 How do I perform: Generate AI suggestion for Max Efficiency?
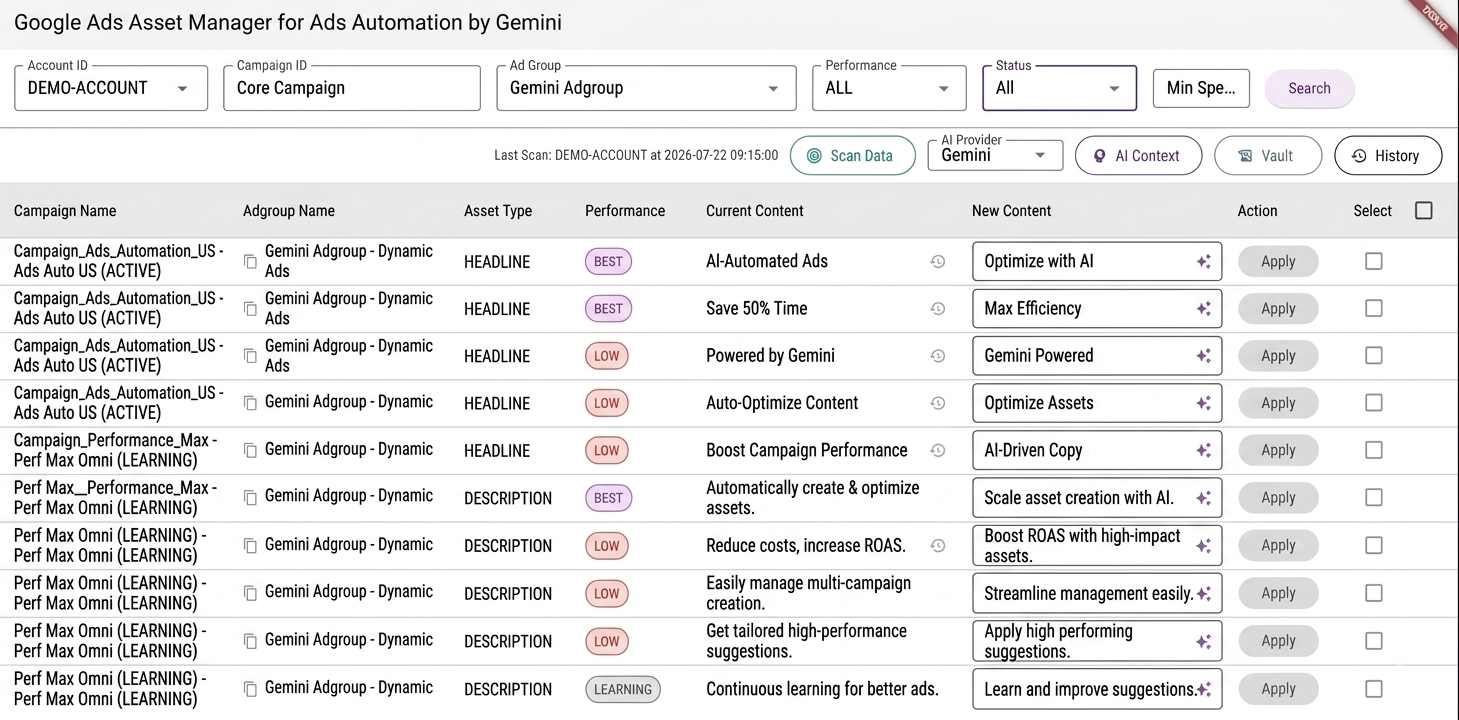[x=1204, y=309]
